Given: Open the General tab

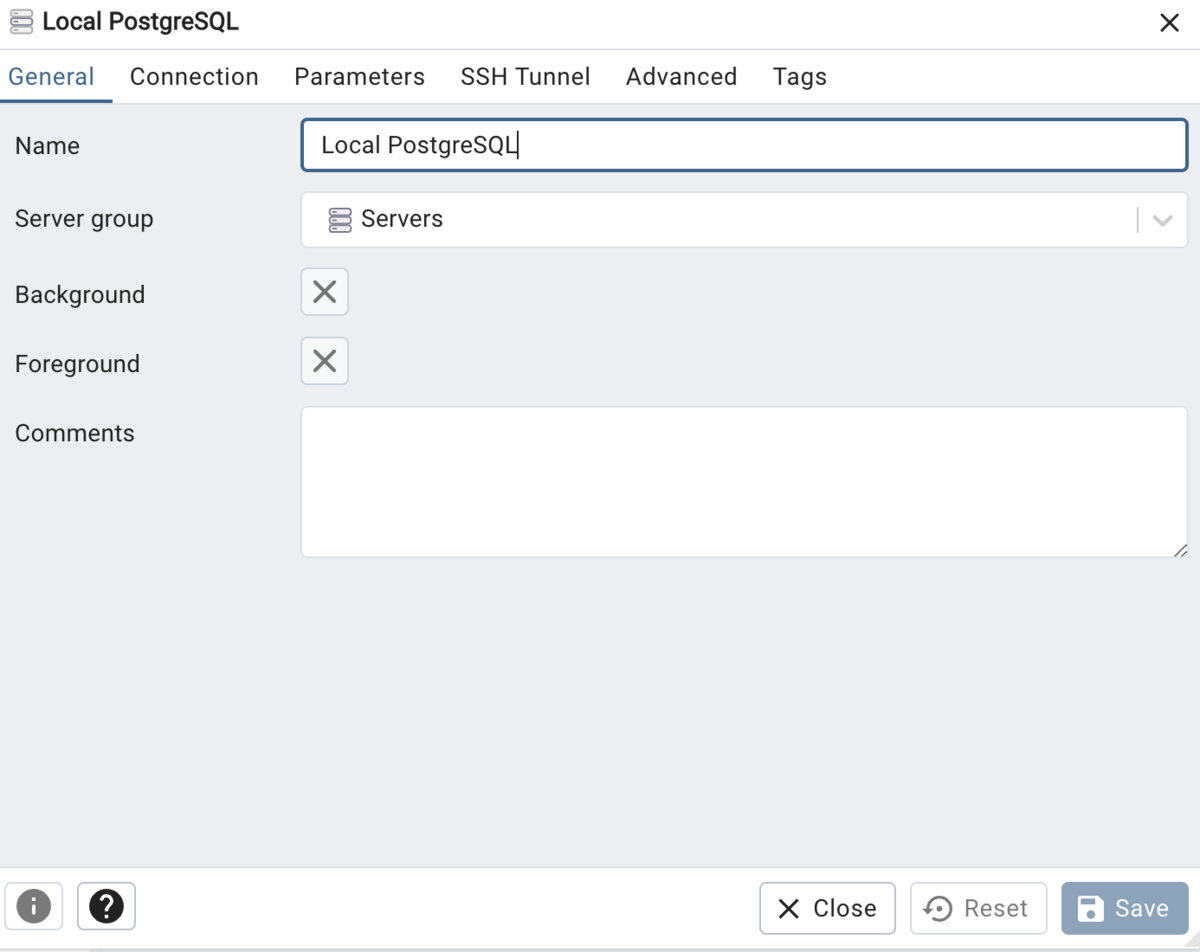Looking at the screenshot, I should (x=52, y=77).
